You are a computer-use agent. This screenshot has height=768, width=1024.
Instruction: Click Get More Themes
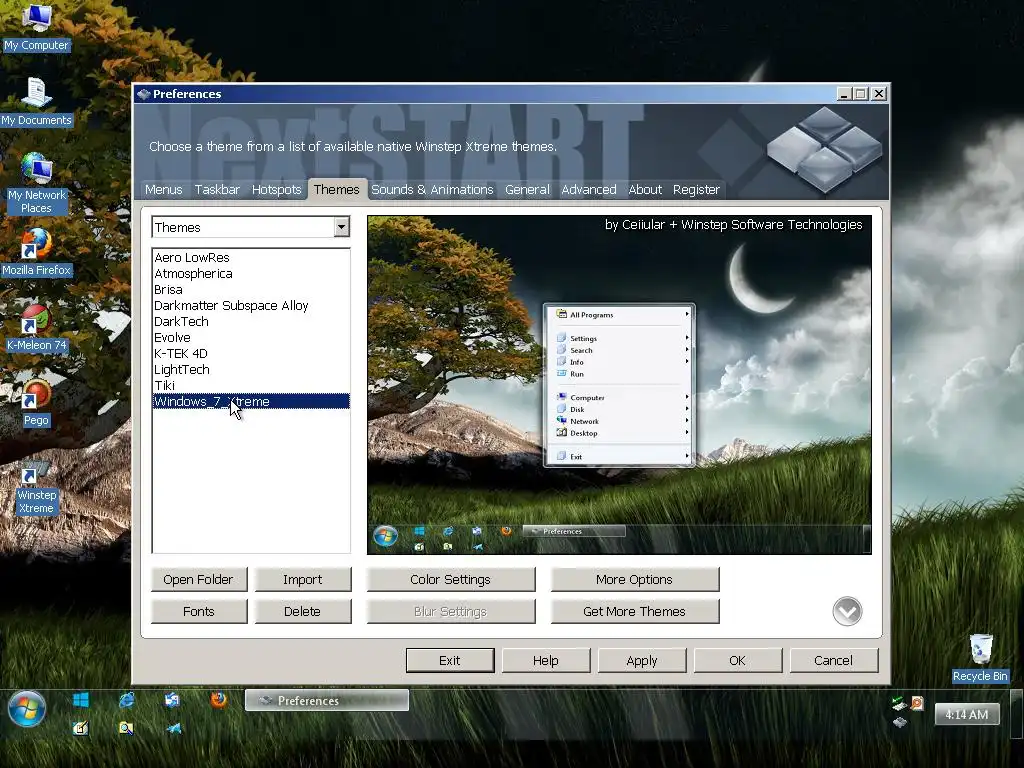tap(635, 611)
